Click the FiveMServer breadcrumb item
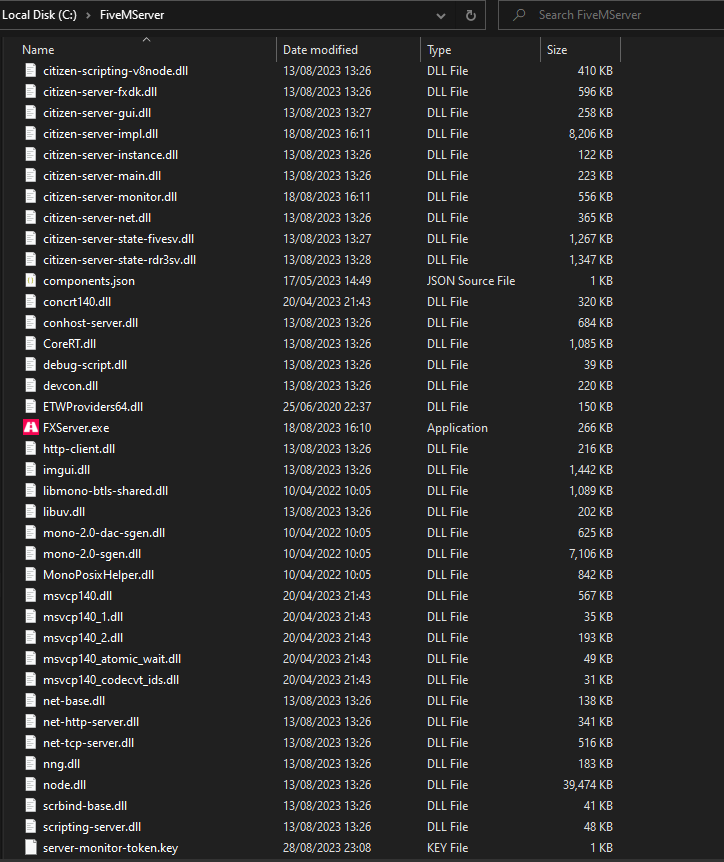Viewport: 724px width, 862px height. click(x=134, y=15)
